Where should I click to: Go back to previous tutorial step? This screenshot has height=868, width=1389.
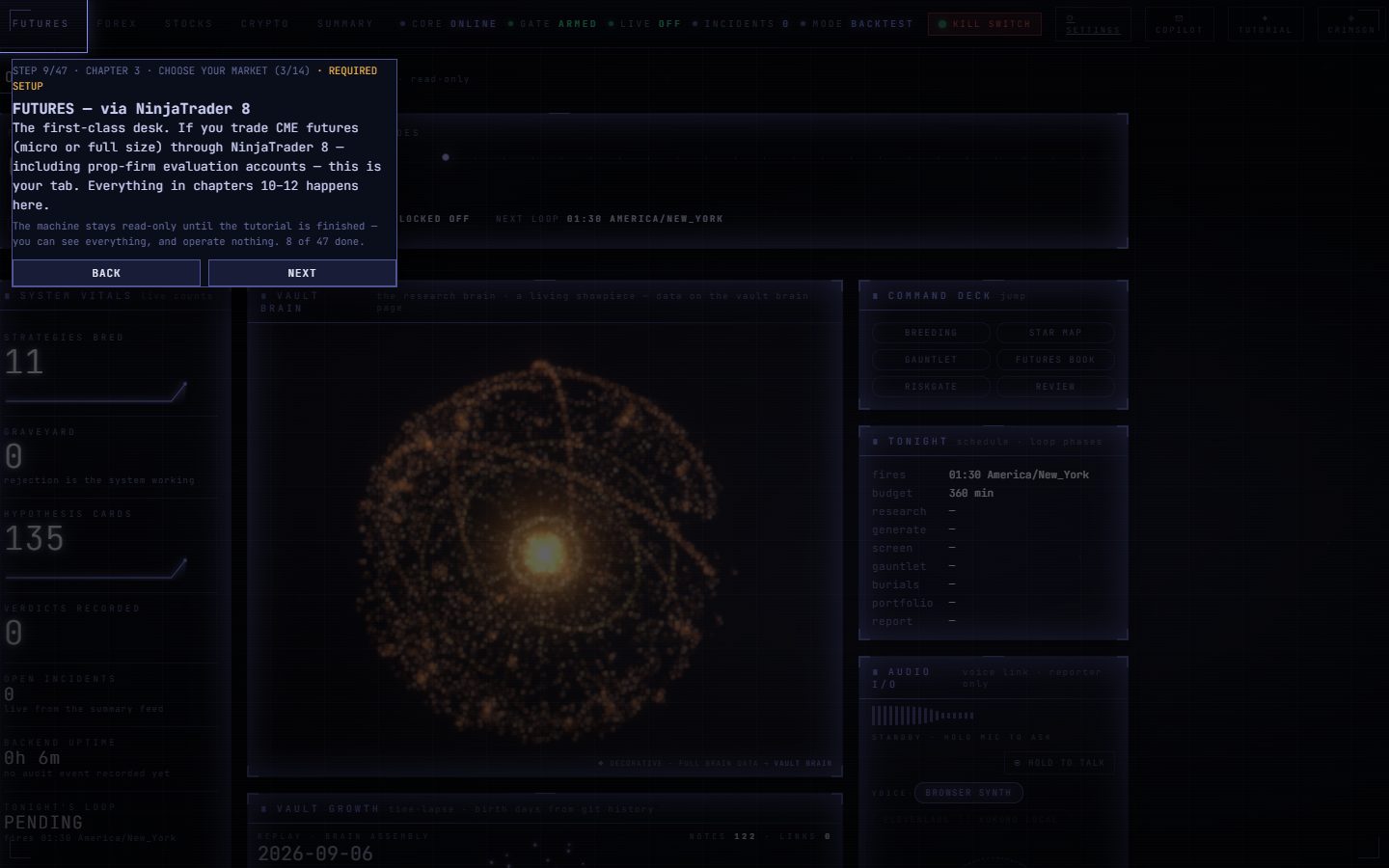pyautogui.click(x=106, y=273)
